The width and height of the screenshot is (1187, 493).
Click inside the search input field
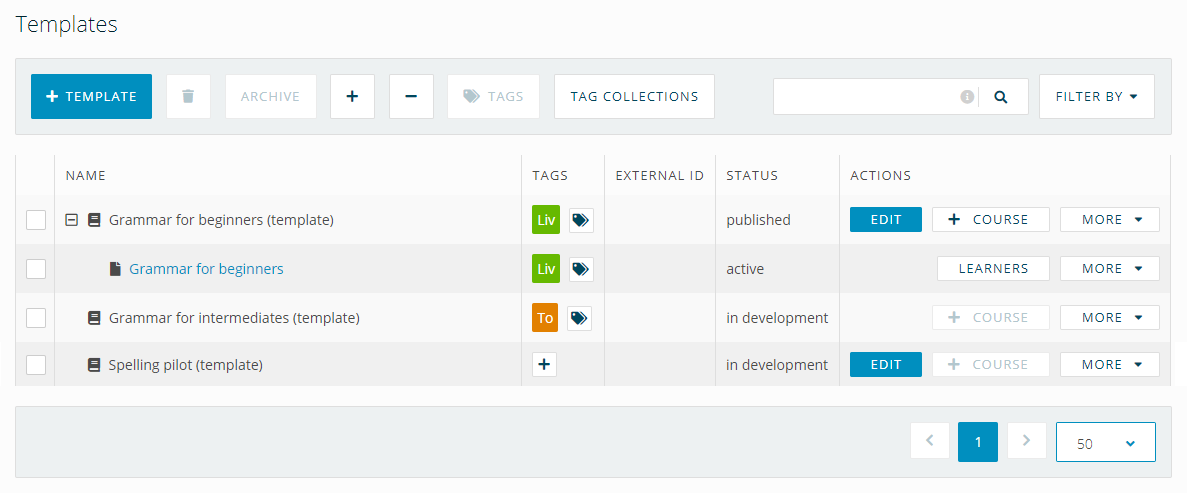point(867,97)
